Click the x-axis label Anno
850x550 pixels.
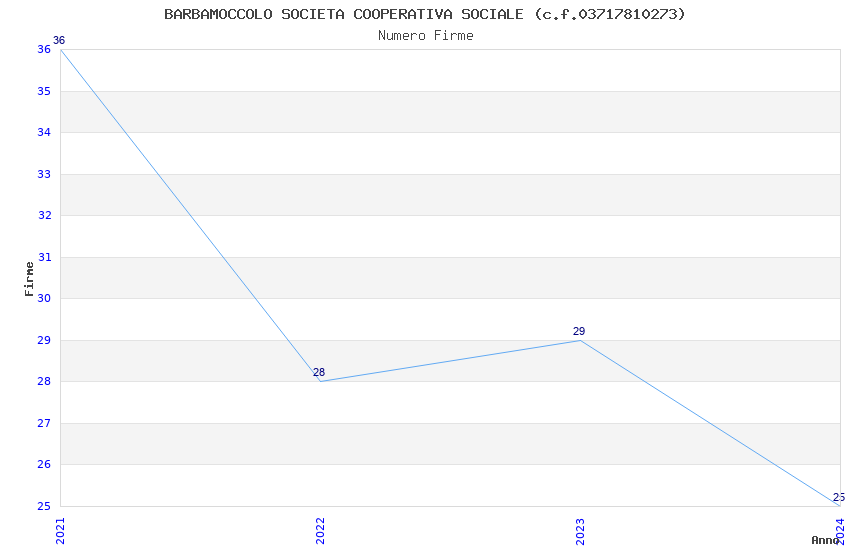click(825, 540)
